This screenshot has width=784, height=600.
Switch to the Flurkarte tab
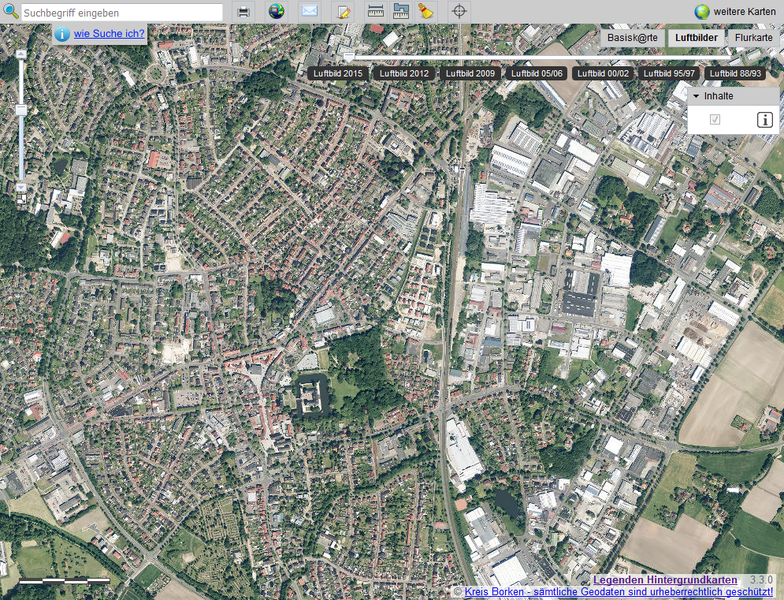coord(754,38)
